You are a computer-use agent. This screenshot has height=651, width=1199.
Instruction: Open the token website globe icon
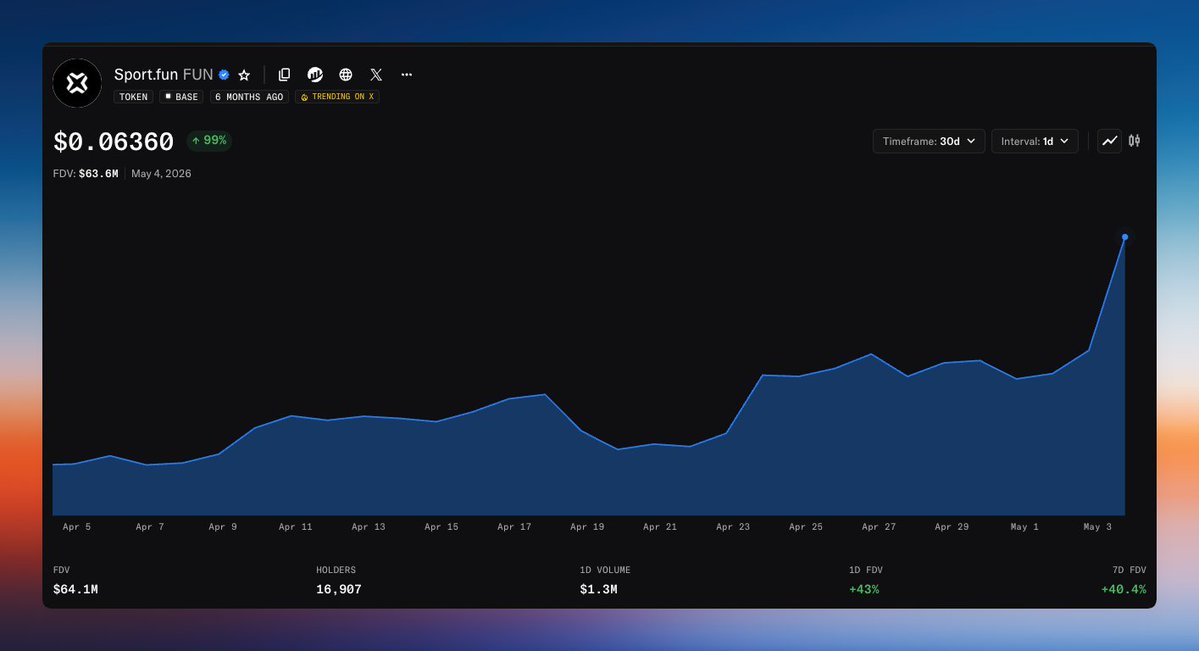(346, 74)
